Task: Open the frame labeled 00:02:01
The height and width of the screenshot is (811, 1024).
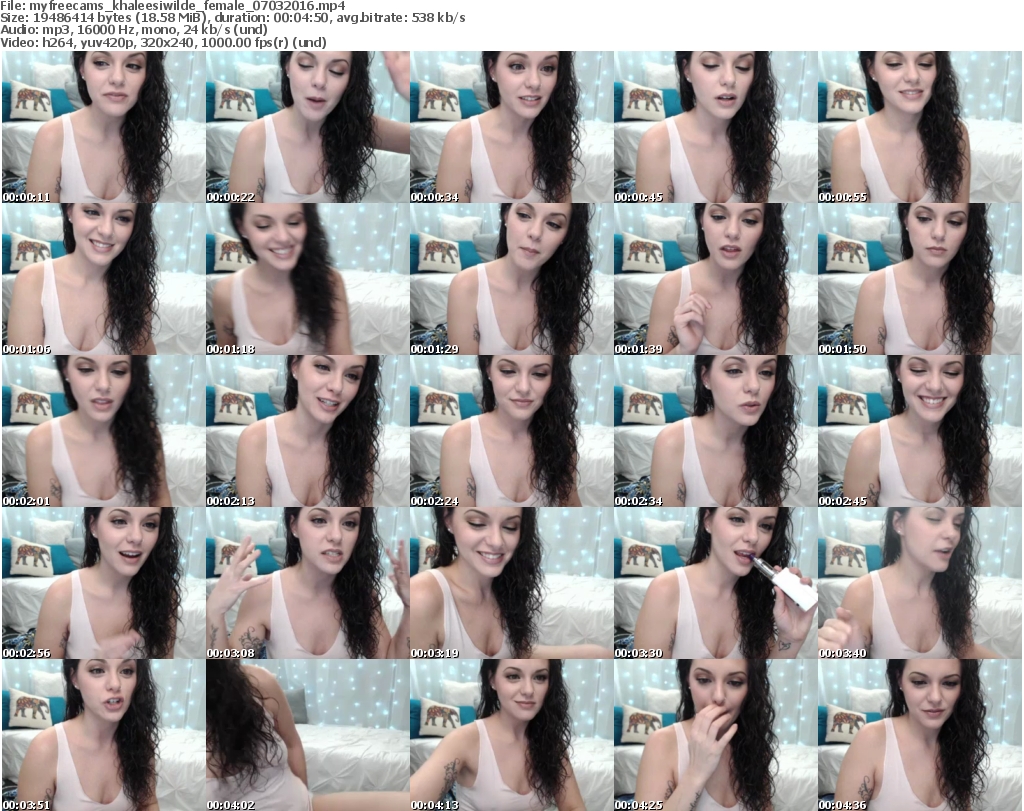Action: point(103,431)
